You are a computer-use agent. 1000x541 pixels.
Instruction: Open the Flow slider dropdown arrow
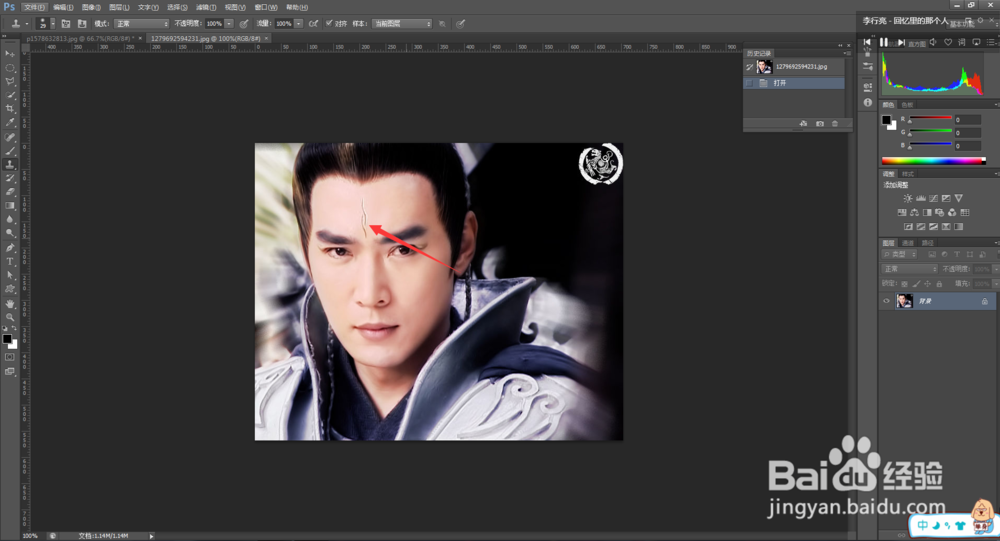[x=298, y=24]
